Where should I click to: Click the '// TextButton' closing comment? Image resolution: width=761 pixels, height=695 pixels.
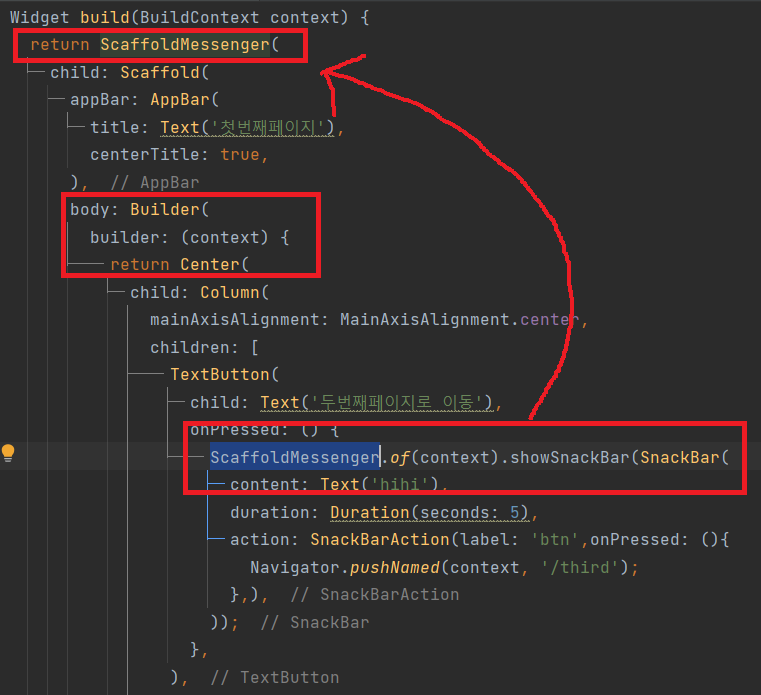coord(275,677)
